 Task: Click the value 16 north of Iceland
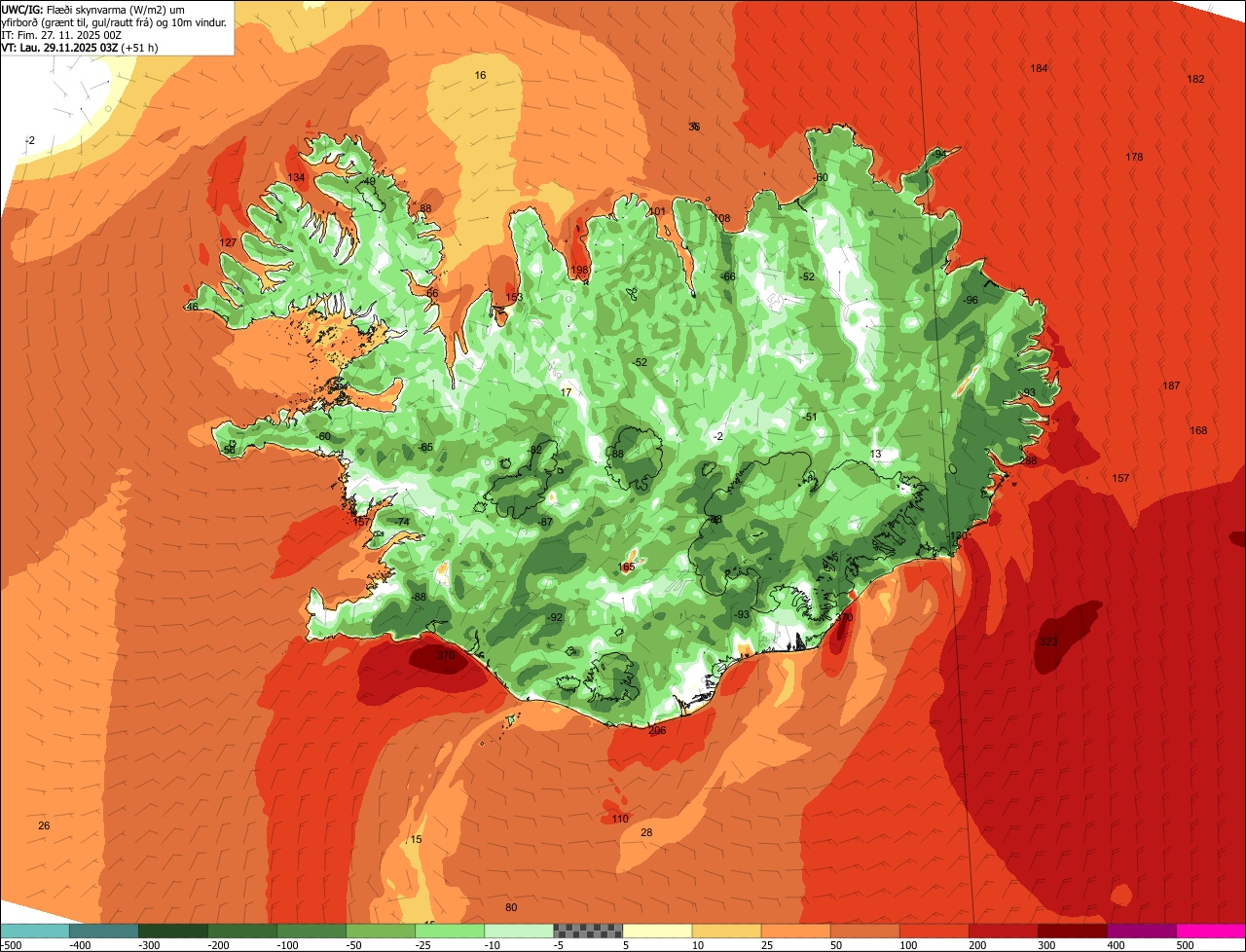click(480, 75)
